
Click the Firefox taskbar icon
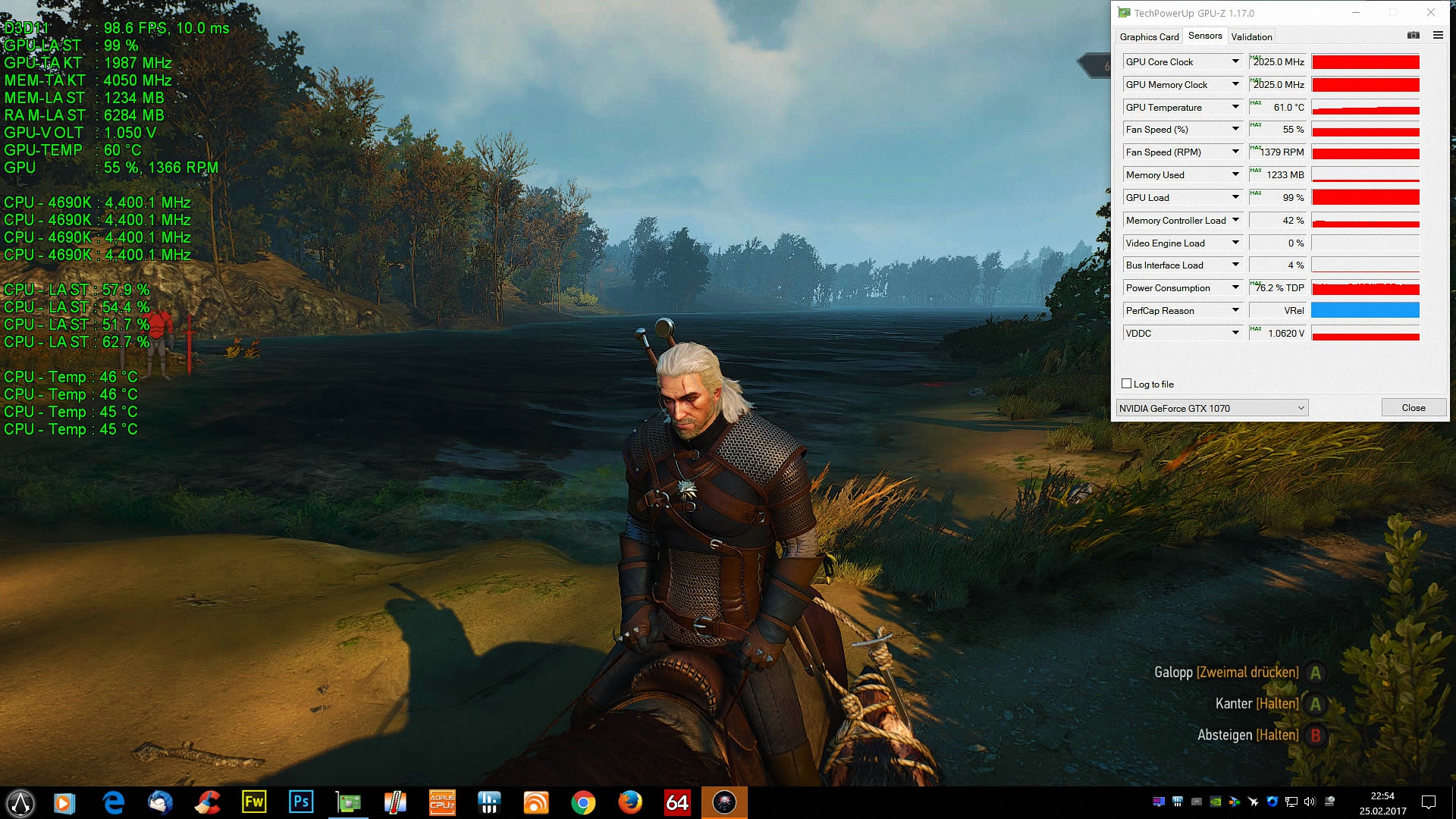[630, 802]
